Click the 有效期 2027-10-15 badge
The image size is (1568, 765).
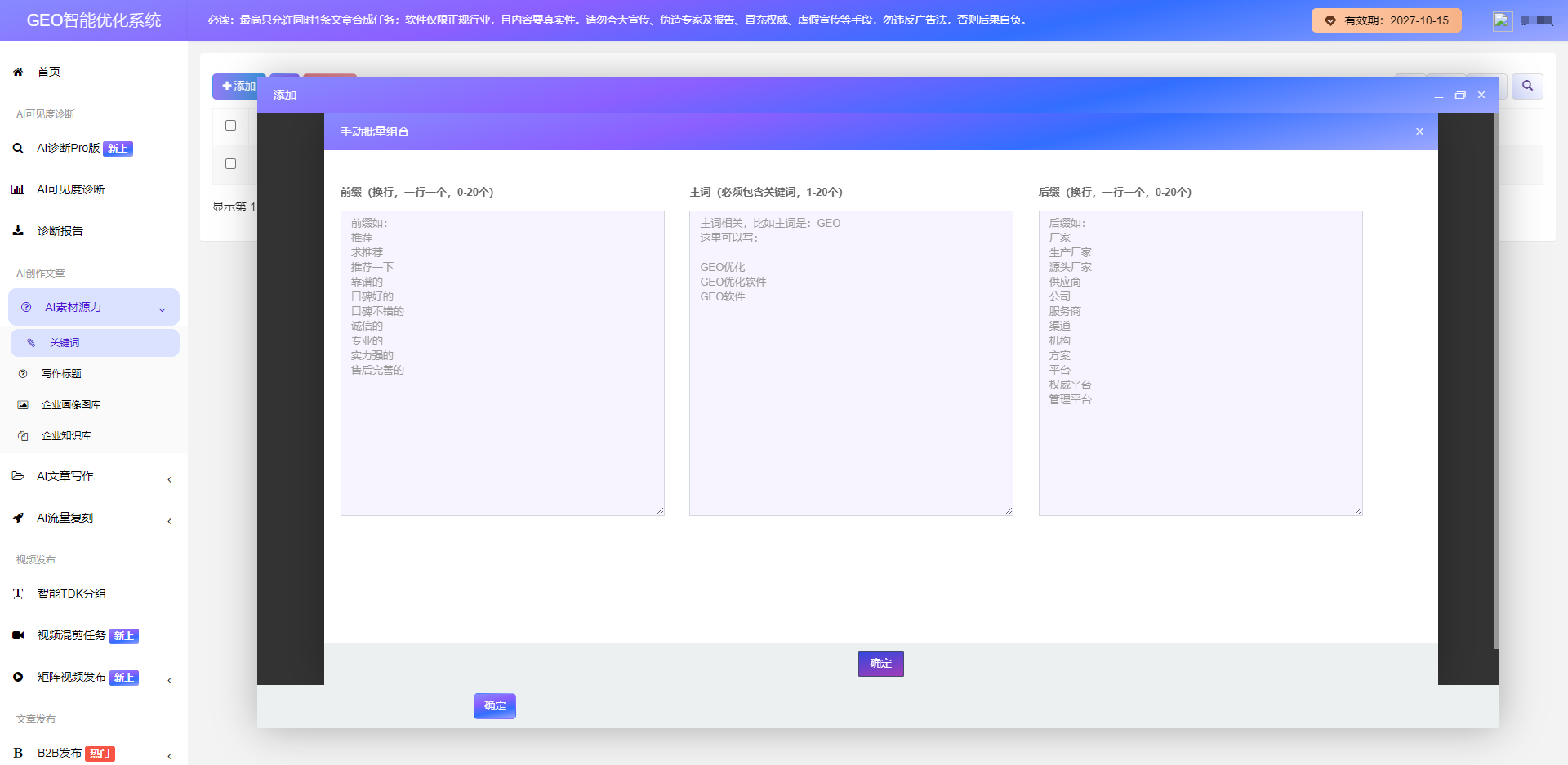coord(1386,20)
